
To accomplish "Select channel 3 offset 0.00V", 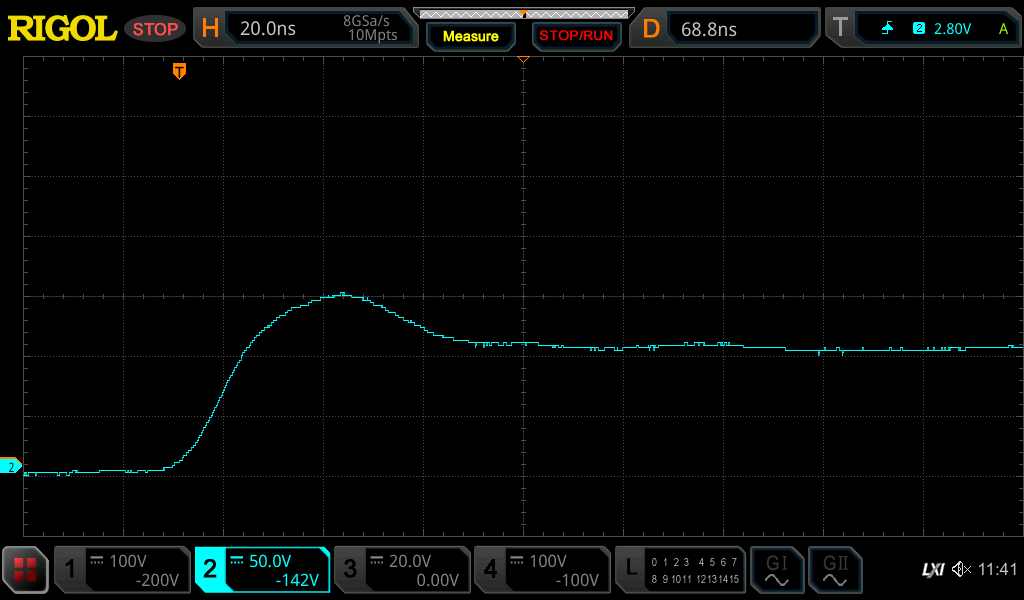I will coord(438,580).
